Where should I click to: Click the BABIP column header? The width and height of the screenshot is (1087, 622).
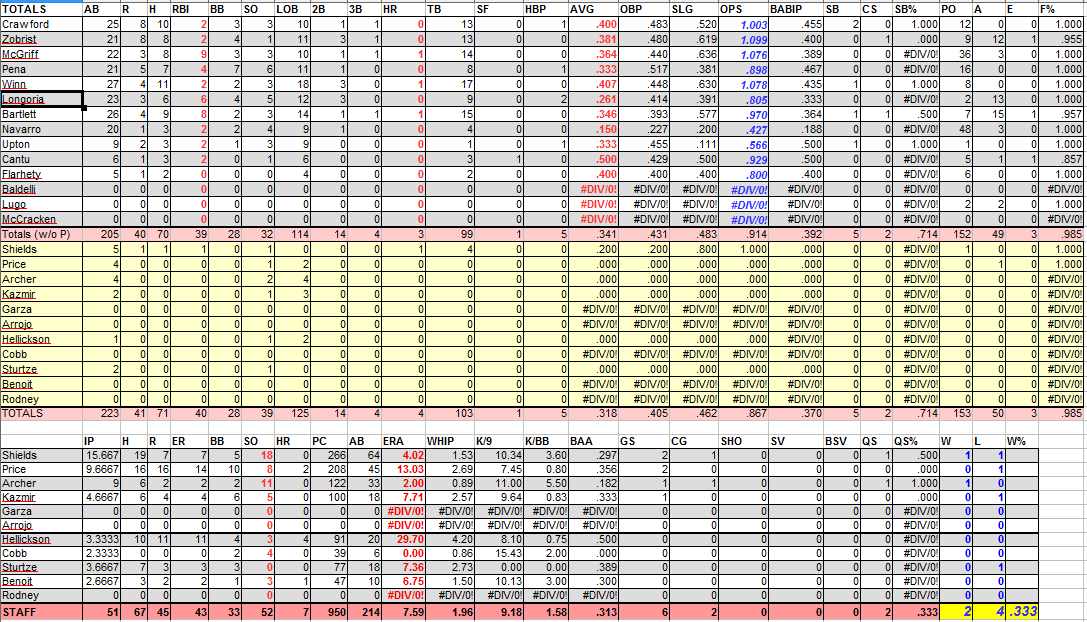tap(797, 9)
